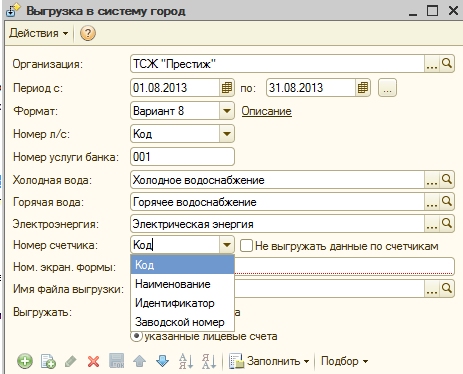Open calendar for end date 31.08.2013
The height and width of the screenshot is (374, 463).
click(363, 88)
